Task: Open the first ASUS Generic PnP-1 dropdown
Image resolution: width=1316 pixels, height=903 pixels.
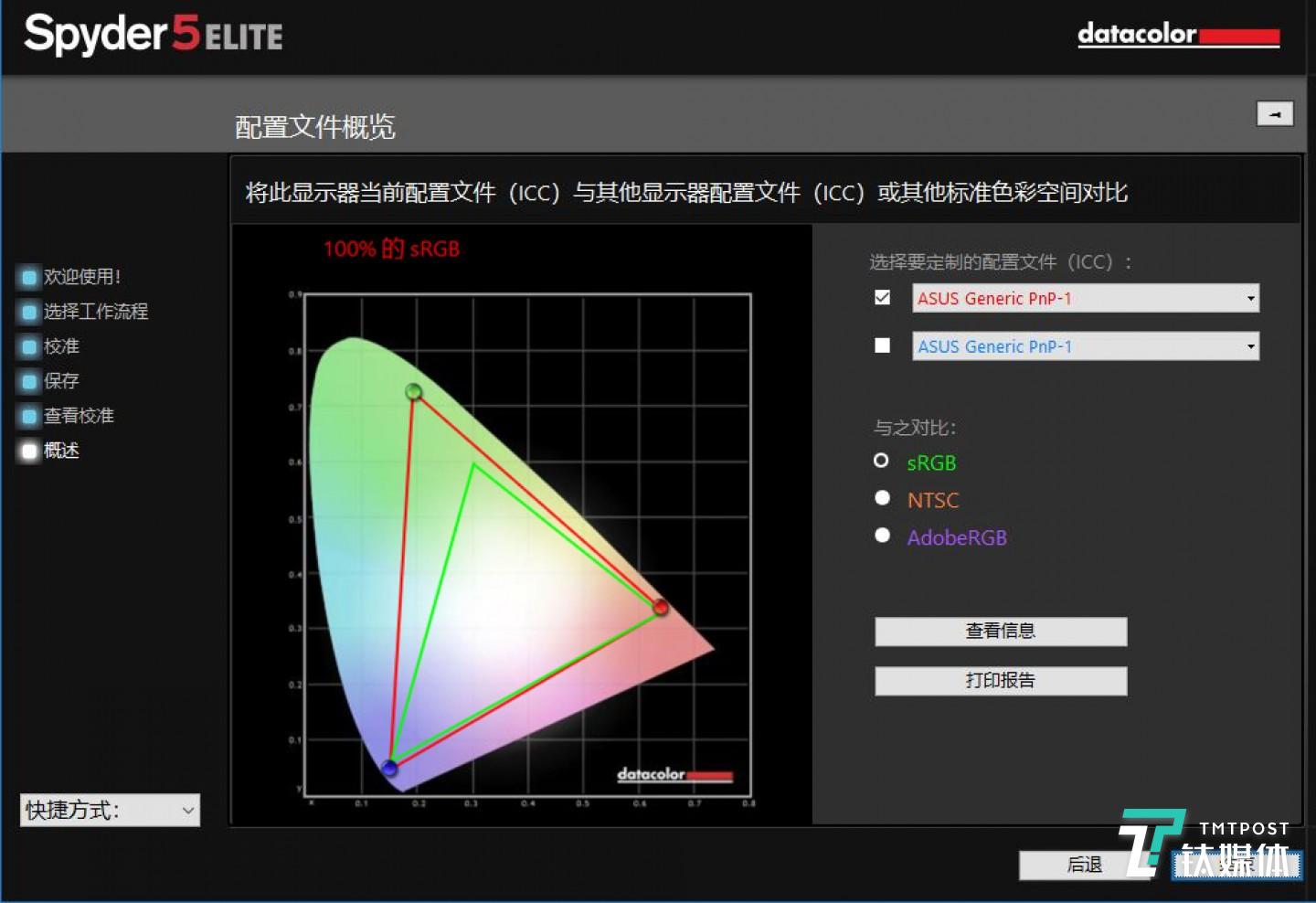Action: click(x=1250, y=298)
